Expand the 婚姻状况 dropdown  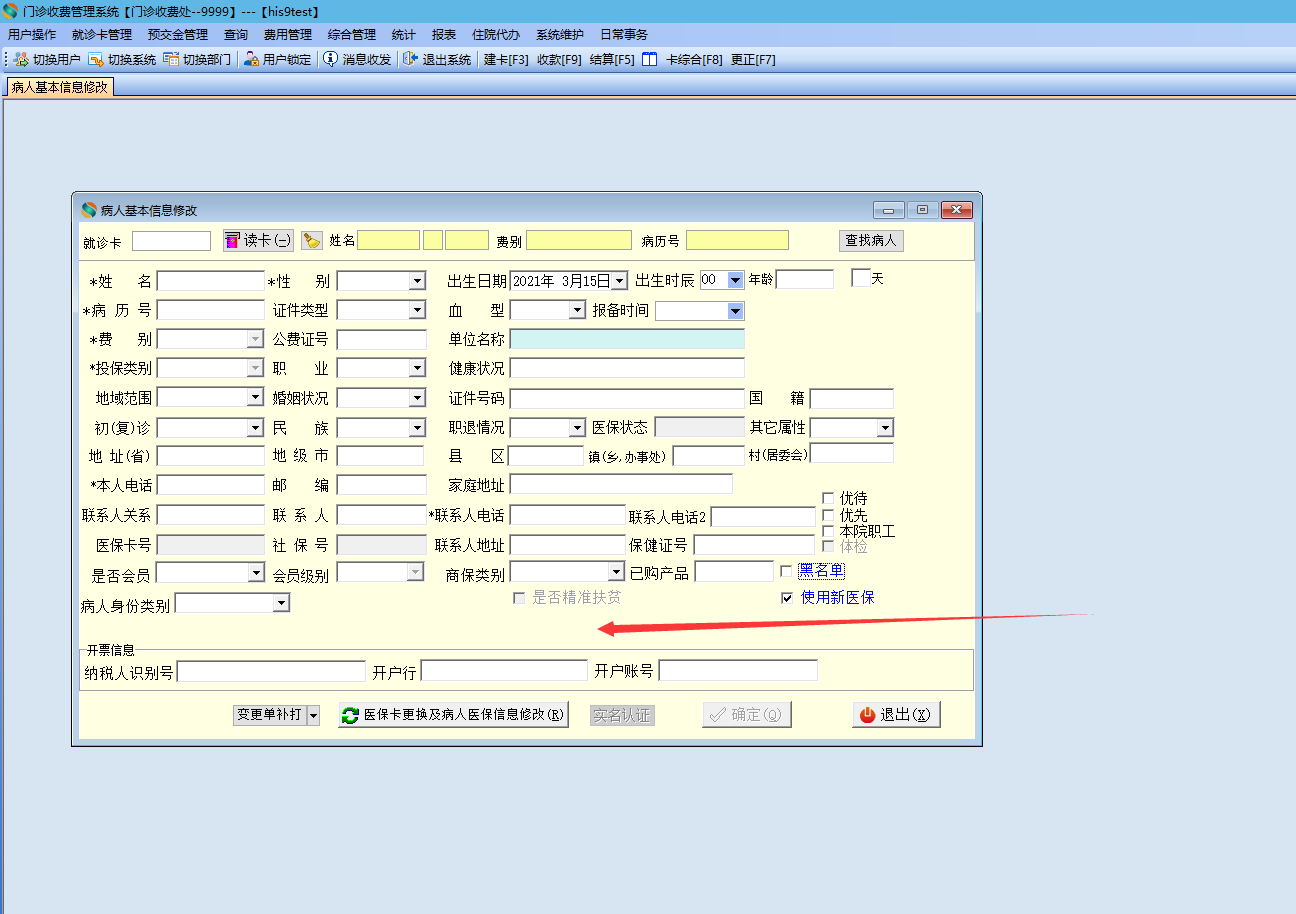(x=418, y=398)
